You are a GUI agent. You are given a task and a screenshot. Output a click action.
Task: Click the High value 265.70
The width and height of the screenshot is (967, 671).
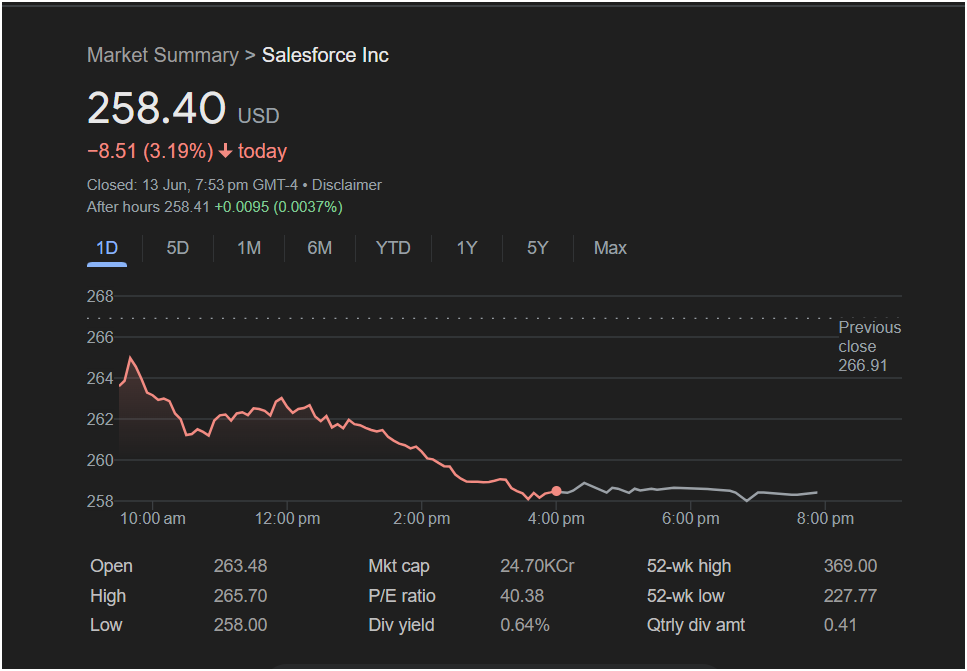[x=240, y=596]
